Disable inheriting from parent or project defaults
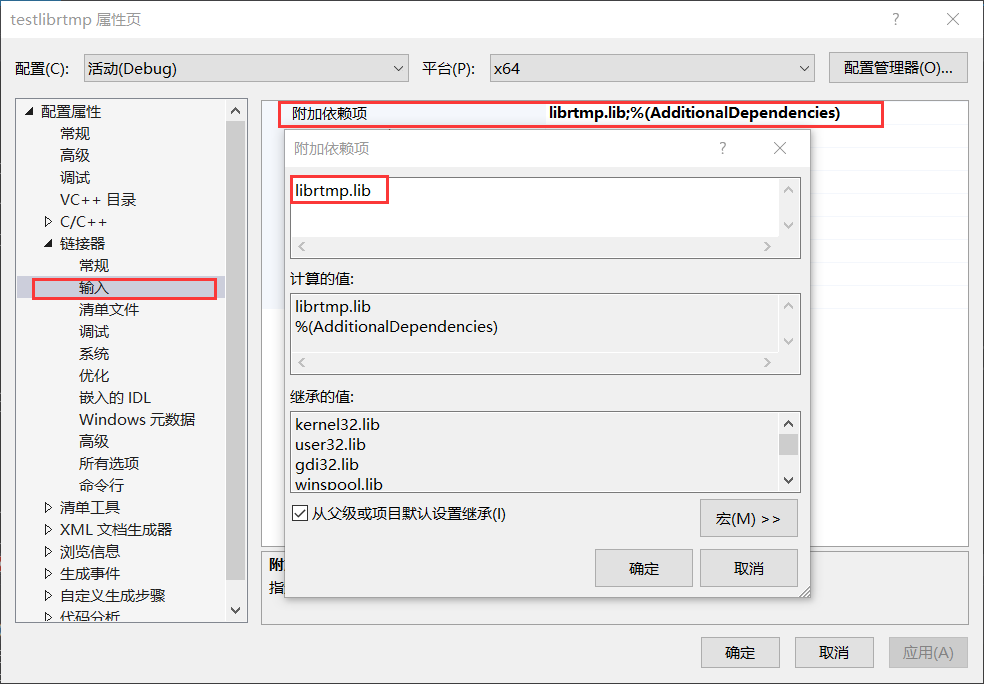The image size is (984, 684). pyautogui.click(x=301, y=514)
